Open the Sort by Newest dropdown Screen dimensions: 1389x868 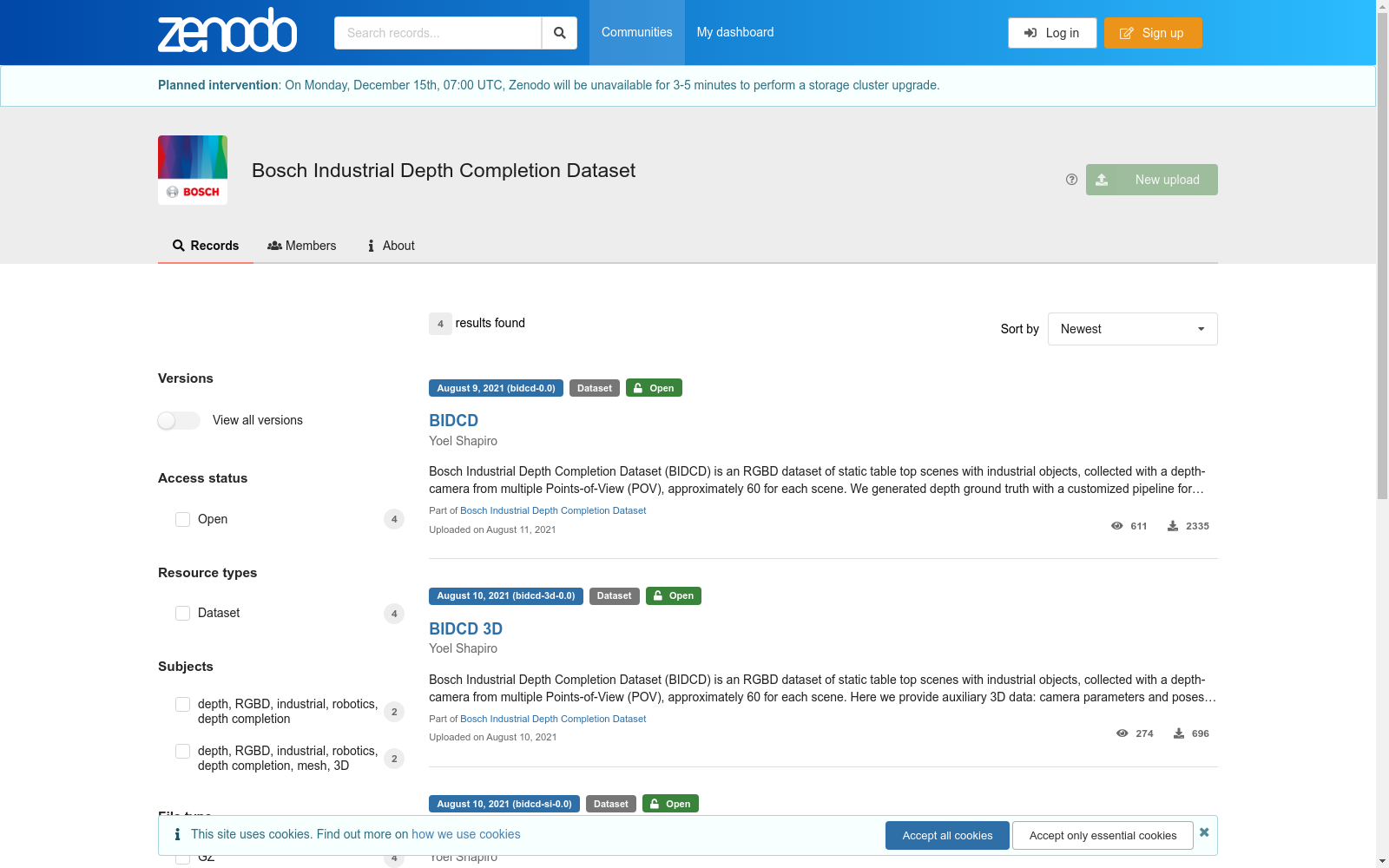[1132, 329]
